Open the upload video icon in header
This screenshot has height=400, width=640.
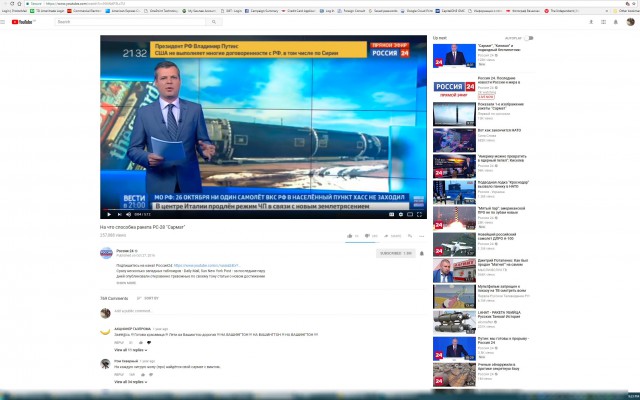tap(591, 22)
